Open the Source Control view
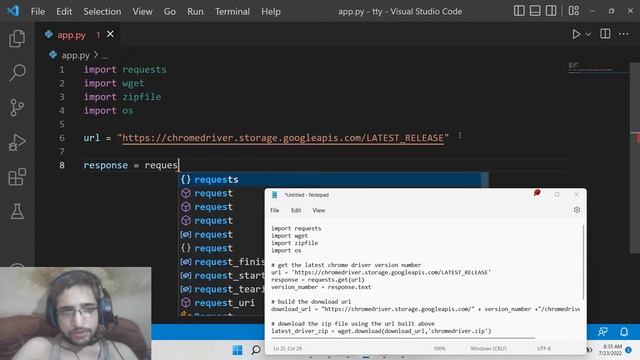Screen dimensions: 640x360 tap(17, 107)
